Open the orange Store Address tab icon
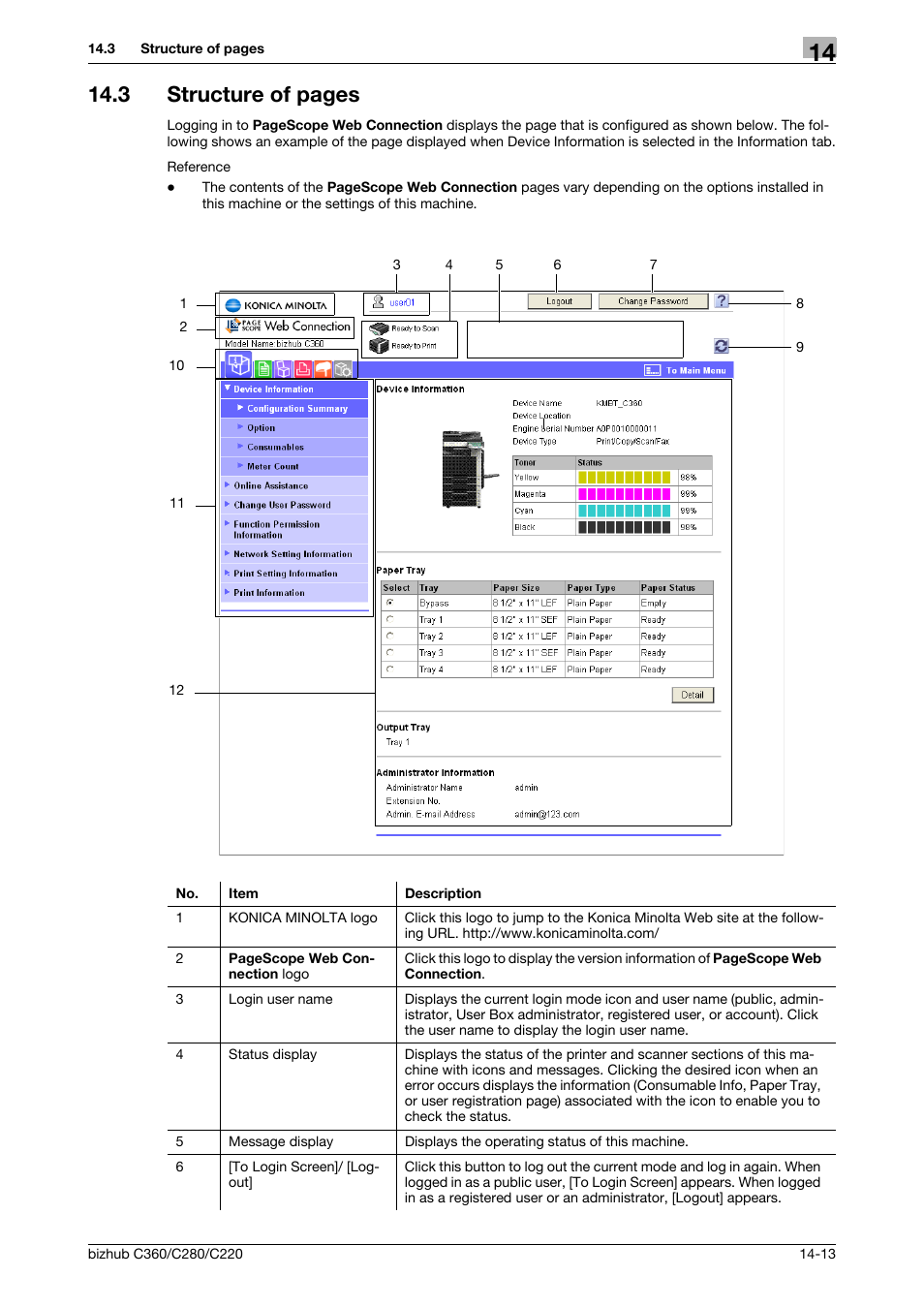This screenshot has width=924, height=1308. (323, 368)
